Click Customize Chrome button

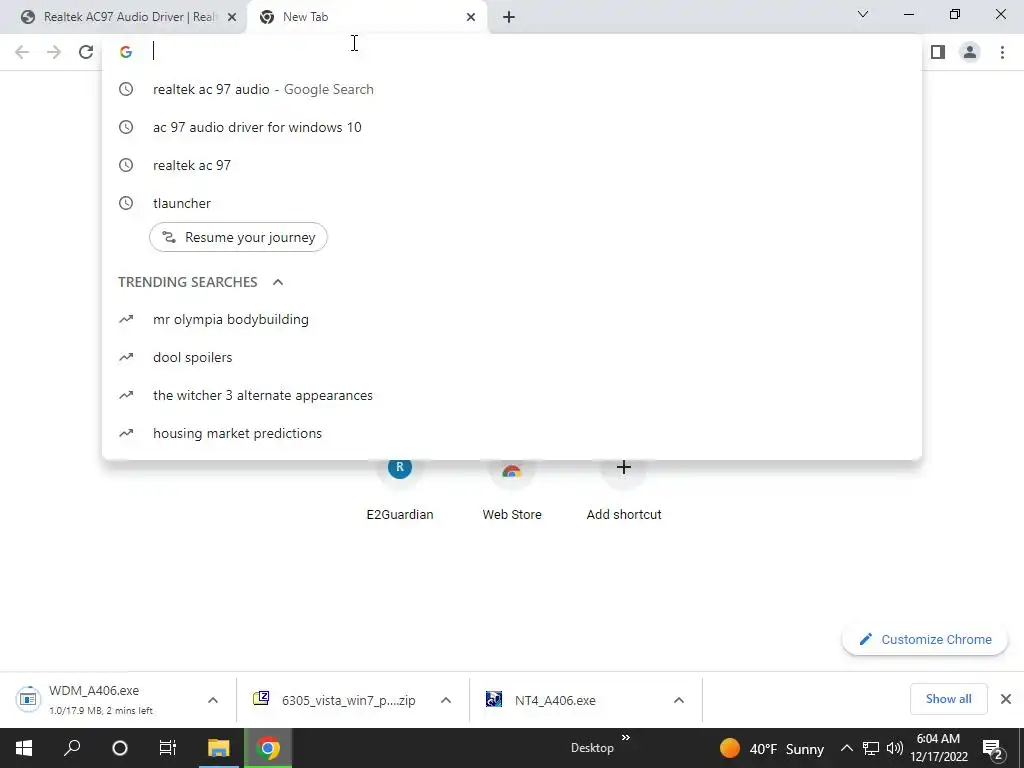point(925,639)
